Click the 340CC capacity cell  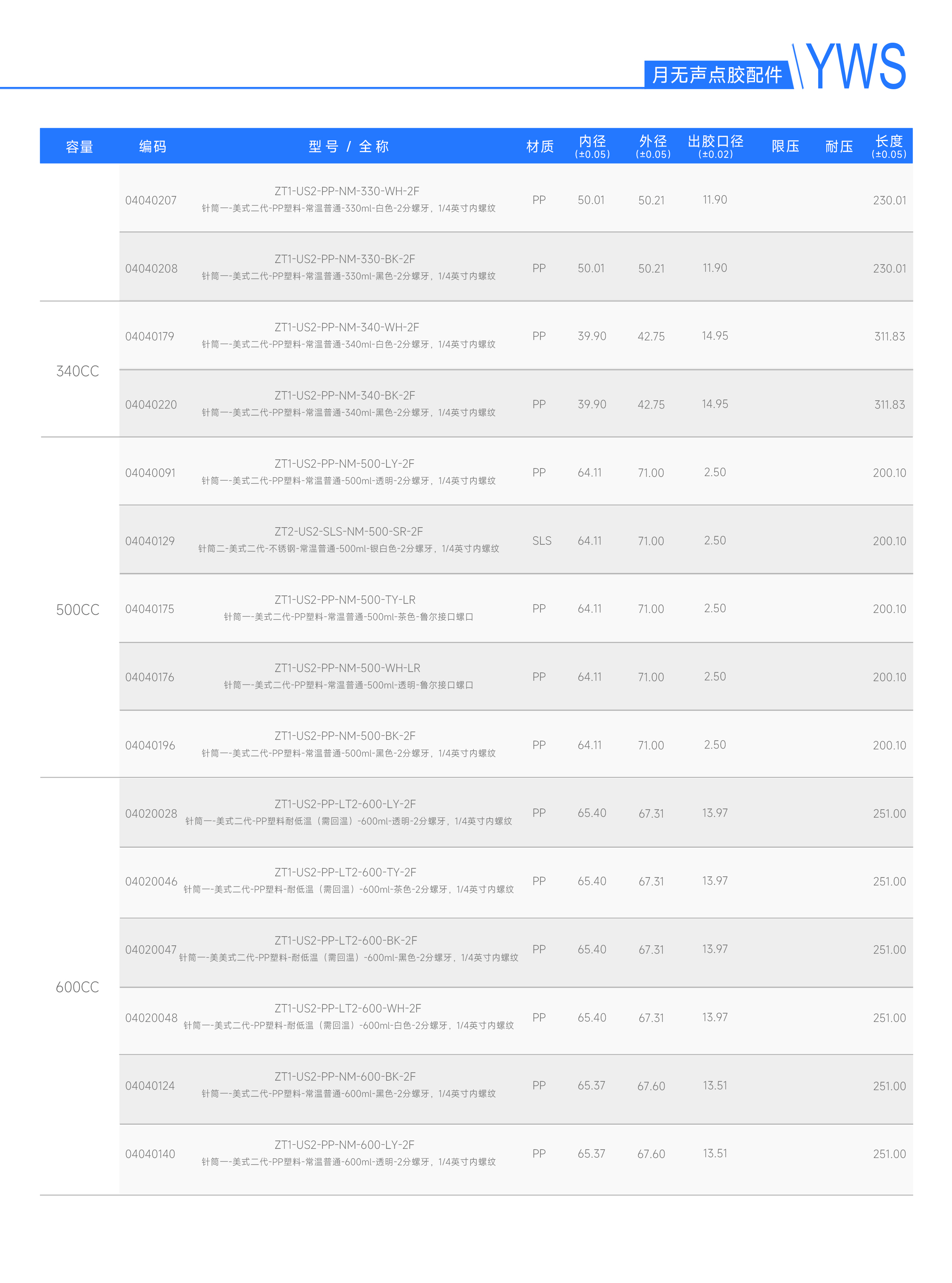click(x=78, y=371)
